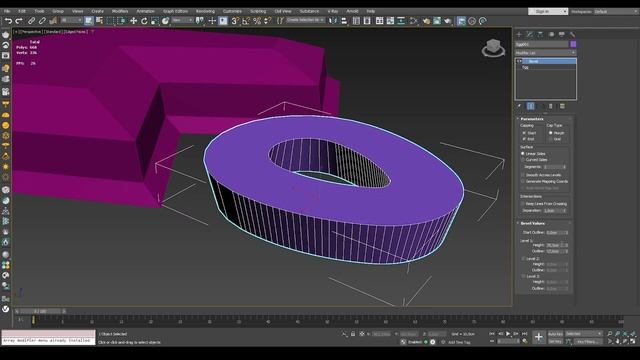The image size is (640, 360).
Task: Open the Workspaces Default dropdown
Action: (616, 11)
